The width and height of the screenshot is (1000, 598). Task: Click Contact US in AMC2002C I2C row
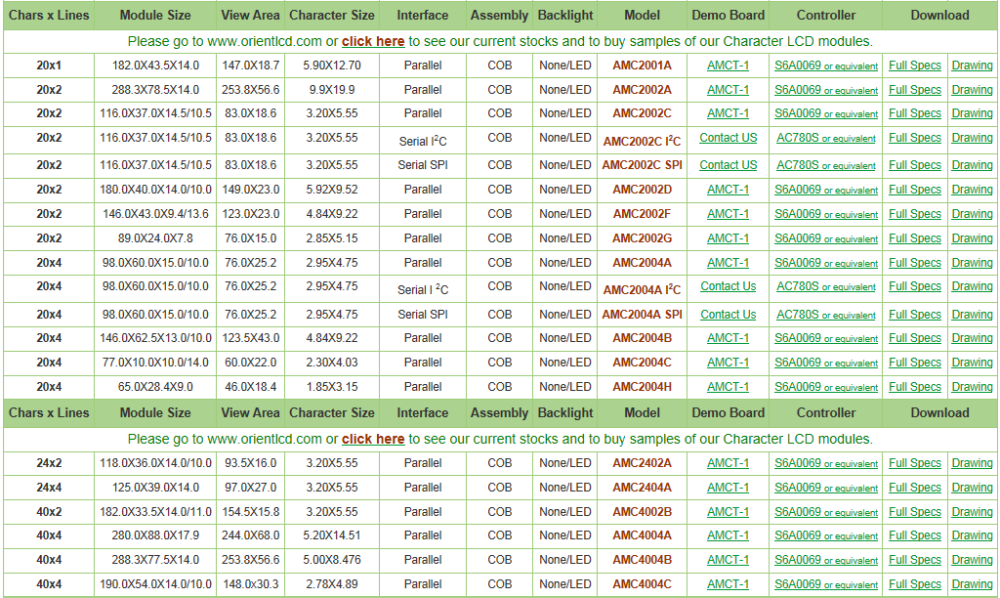pyautogui.click(x=728, y=138)
